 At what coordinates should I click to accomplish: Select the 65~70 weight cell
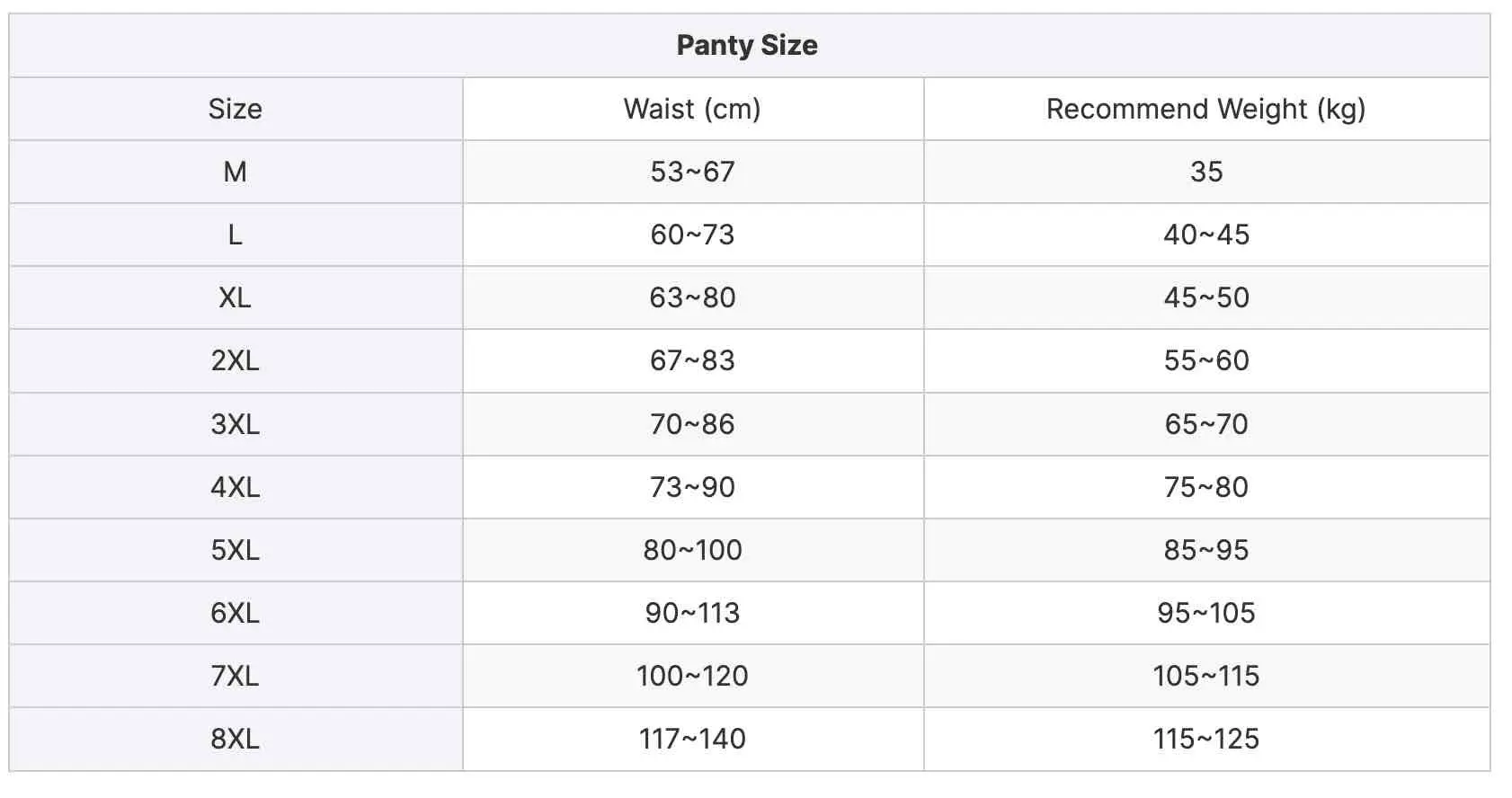1206,424
